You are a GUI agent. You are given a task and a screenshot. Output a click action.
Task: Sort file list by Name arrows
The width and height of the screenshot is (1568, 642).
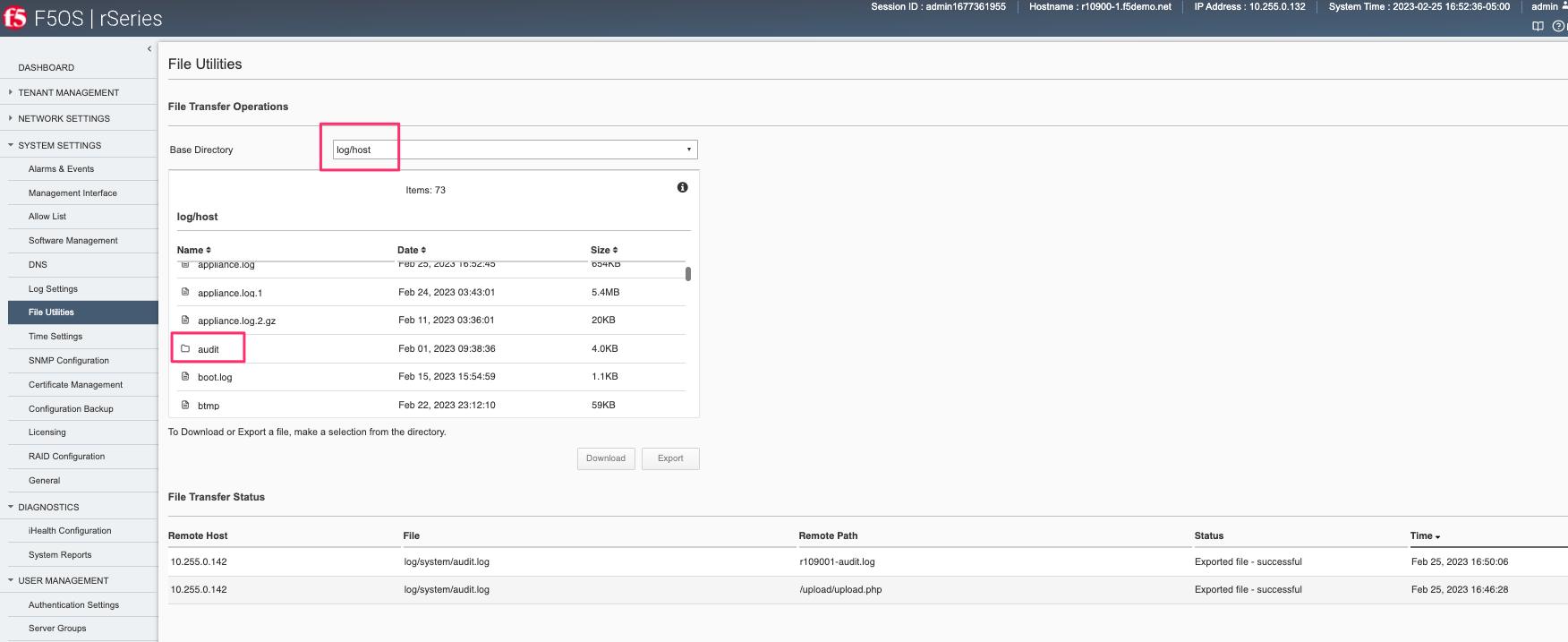tap(209, 250)
